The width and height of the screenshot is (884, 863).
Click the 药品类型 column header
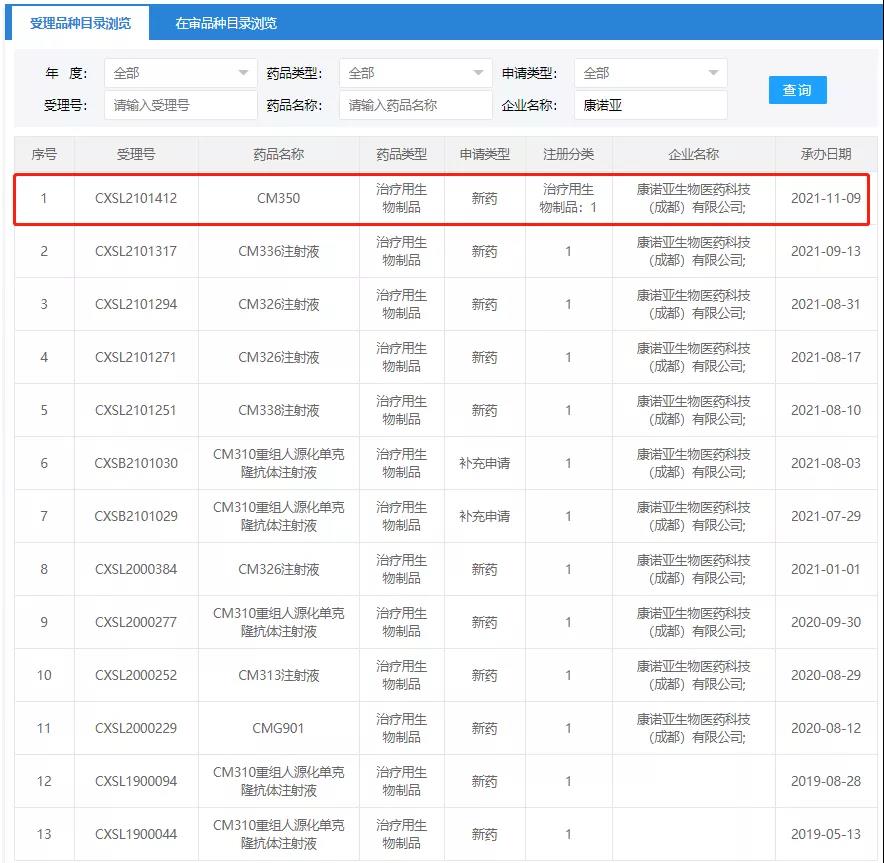[401, 154]
